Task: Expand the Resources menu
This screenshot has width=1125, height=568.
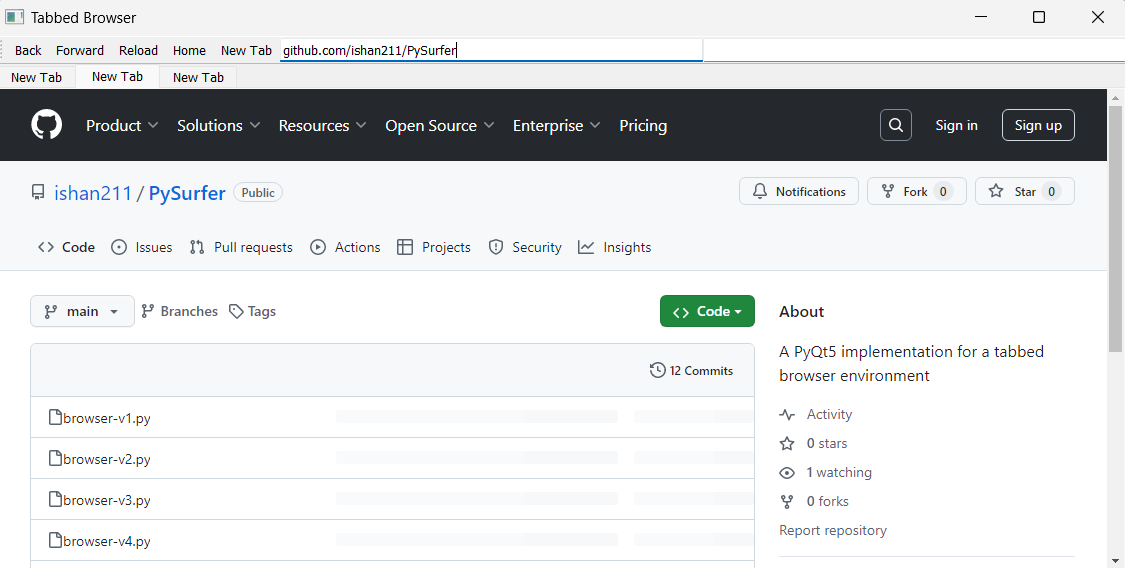Action: (323, 126)
